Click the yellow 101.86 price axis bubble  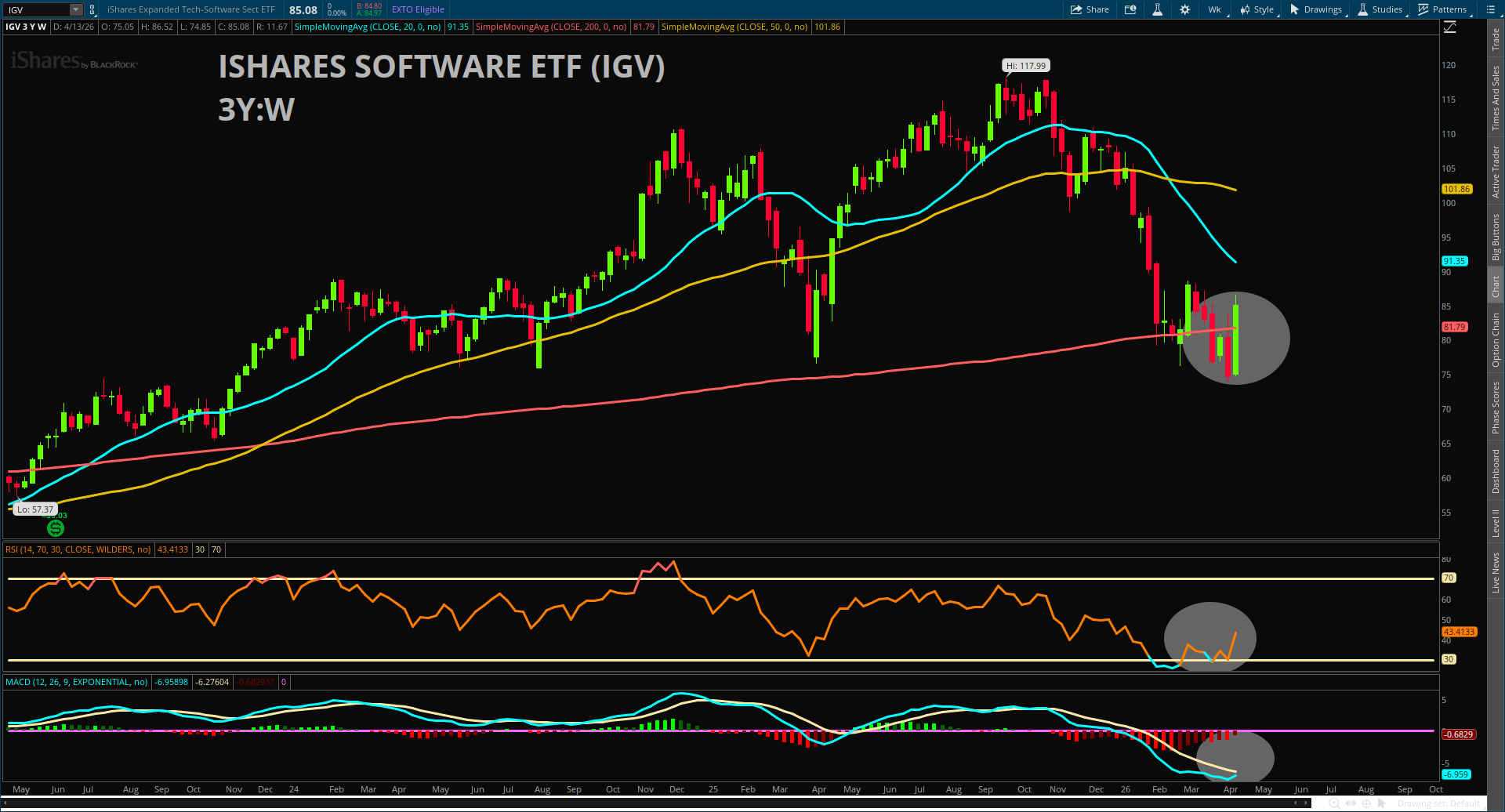[1456, 189]
